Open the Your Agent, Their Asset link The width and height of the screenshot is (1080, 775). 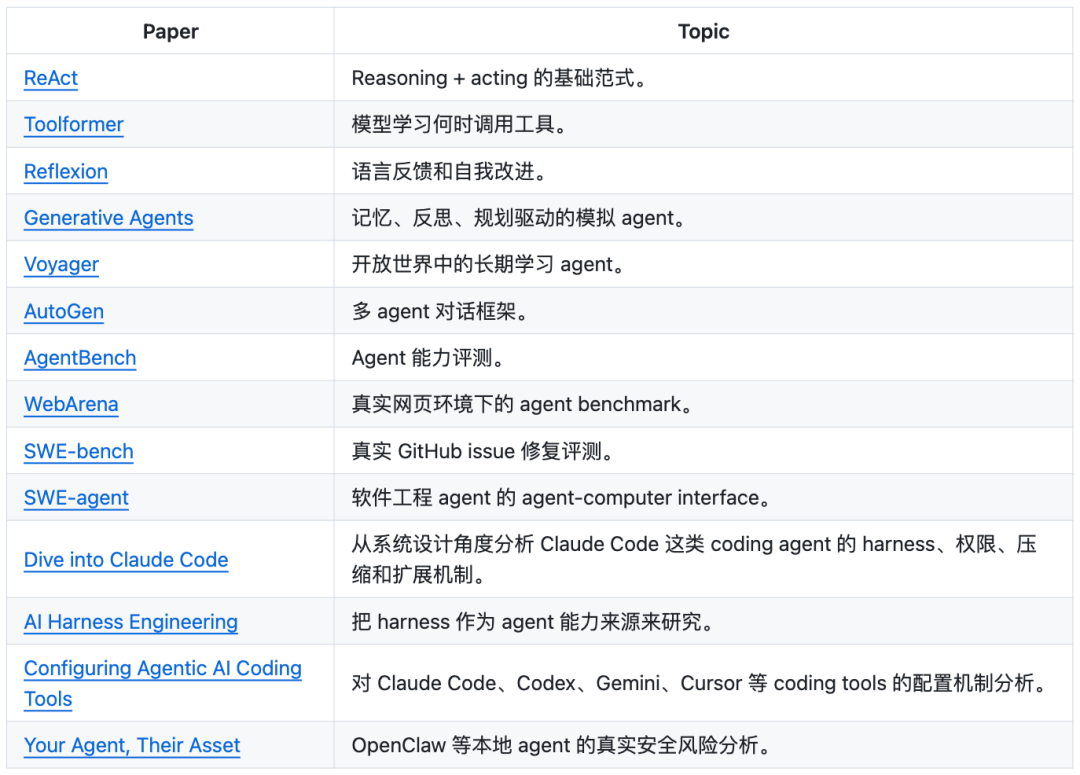click(132, 745)
